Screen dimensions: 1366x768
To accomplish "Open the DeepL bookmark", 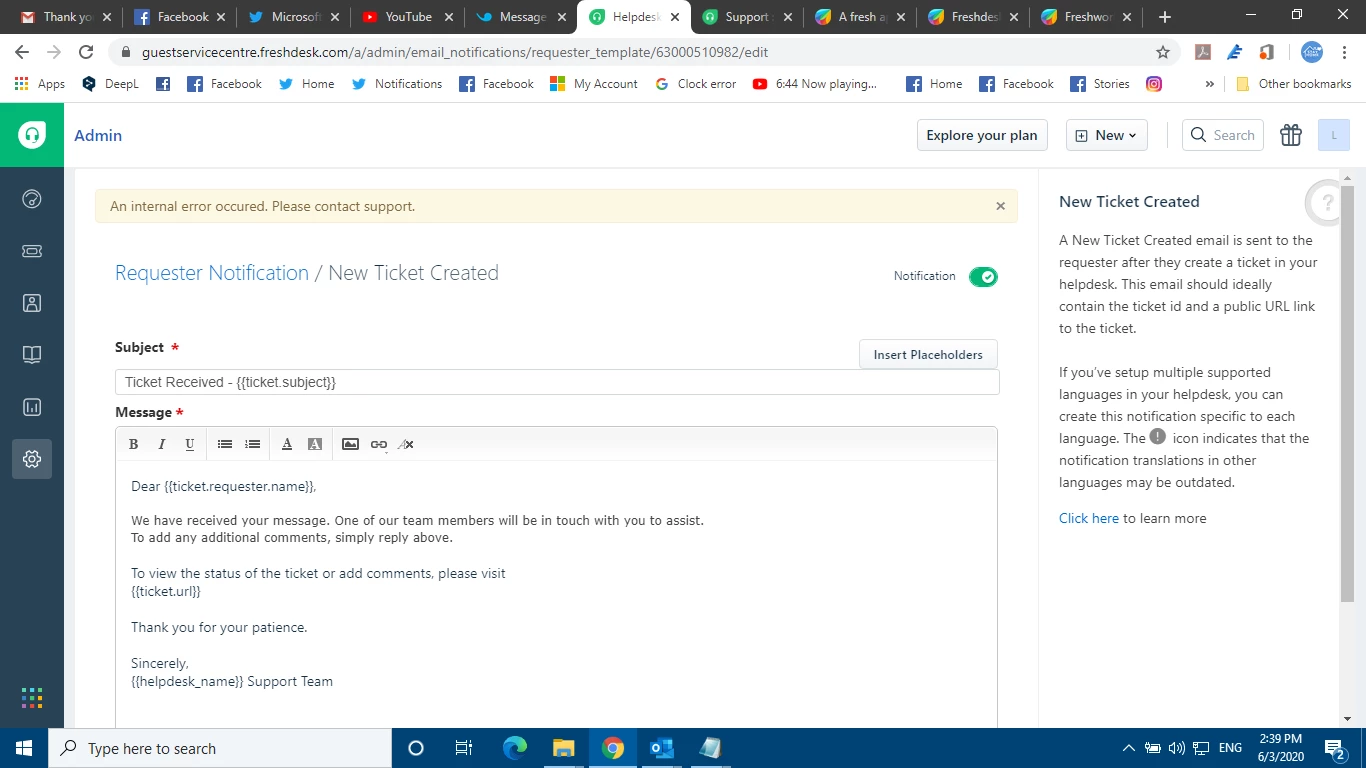I will (x=111, y=84).
